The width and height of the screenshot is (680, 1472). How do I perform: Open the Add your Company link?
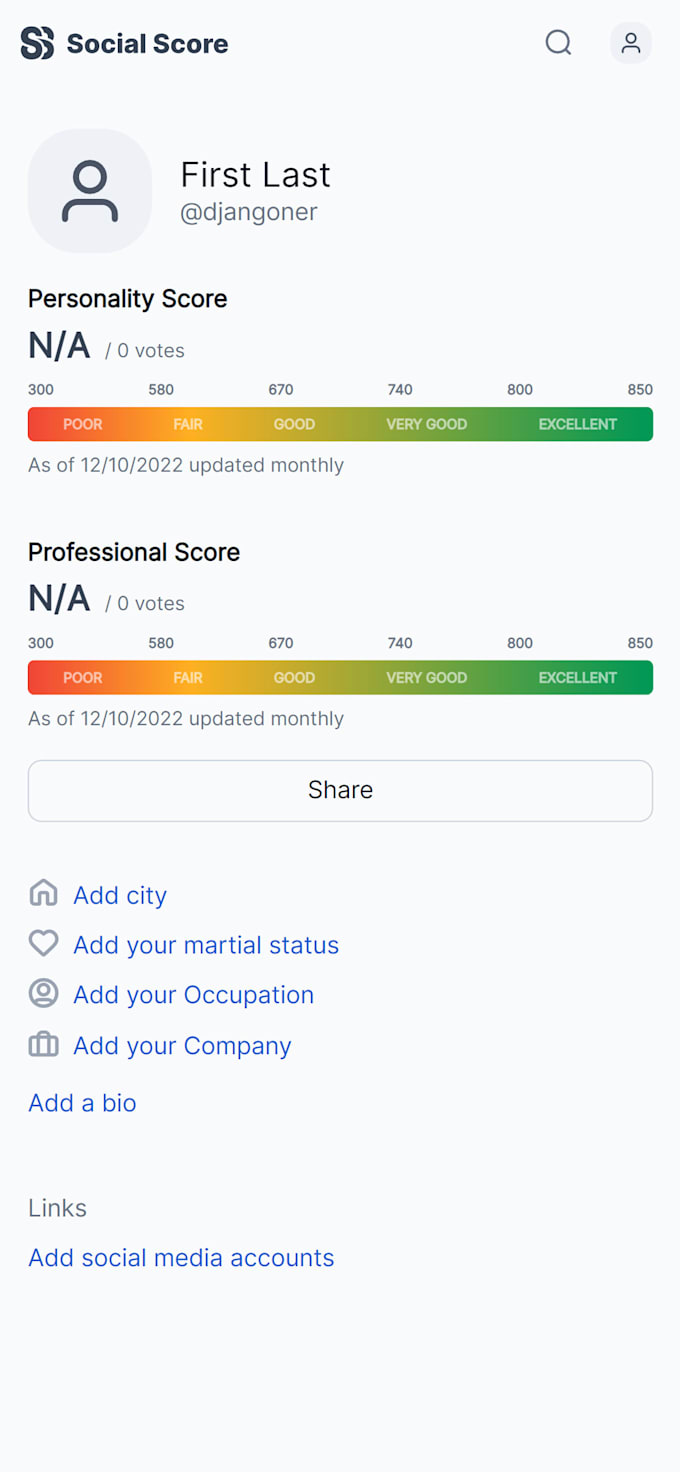(182, 1046)
